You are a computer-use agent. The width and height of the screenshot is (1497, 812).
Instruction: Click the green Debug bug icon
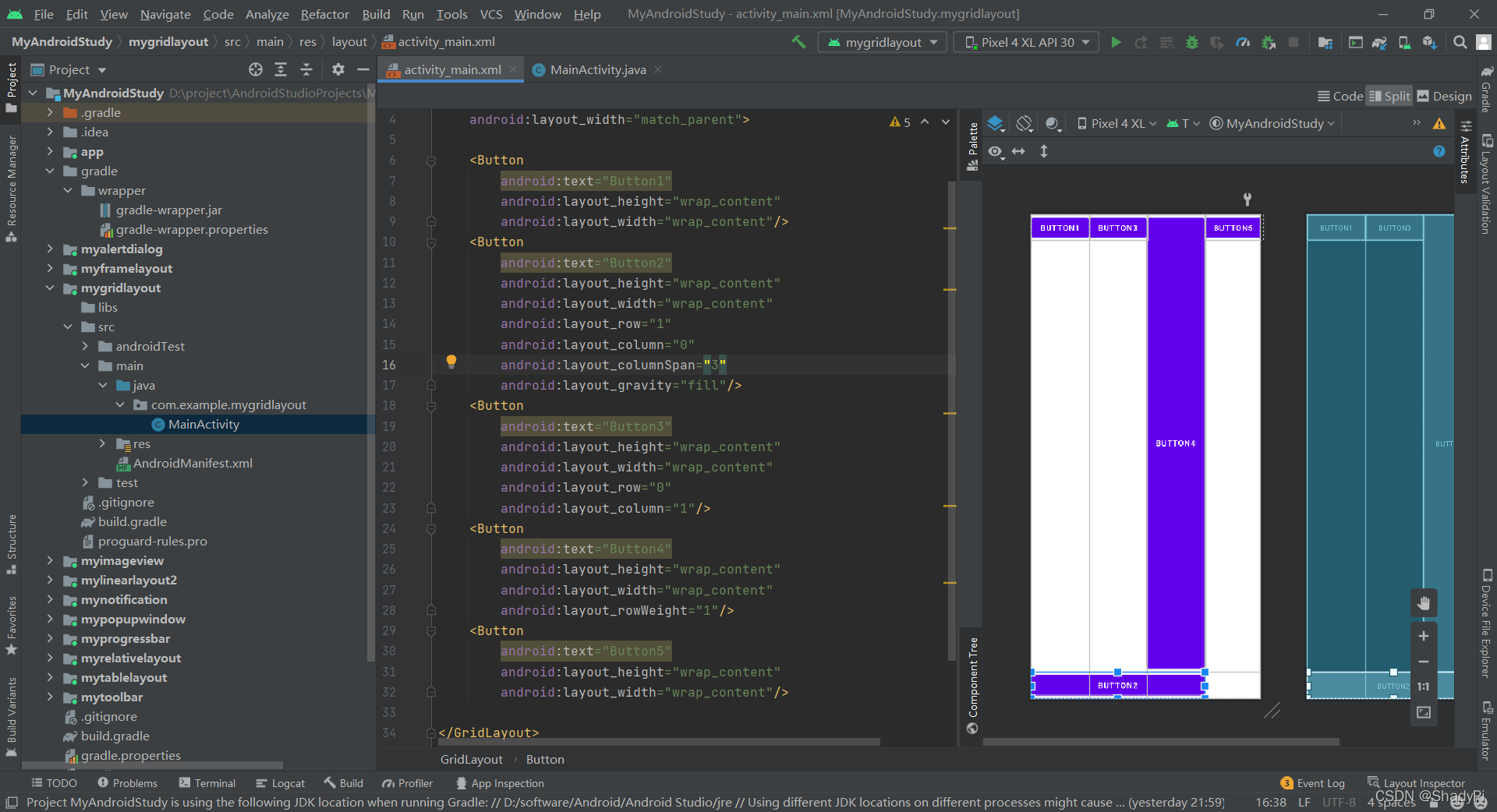(1191, 42)
